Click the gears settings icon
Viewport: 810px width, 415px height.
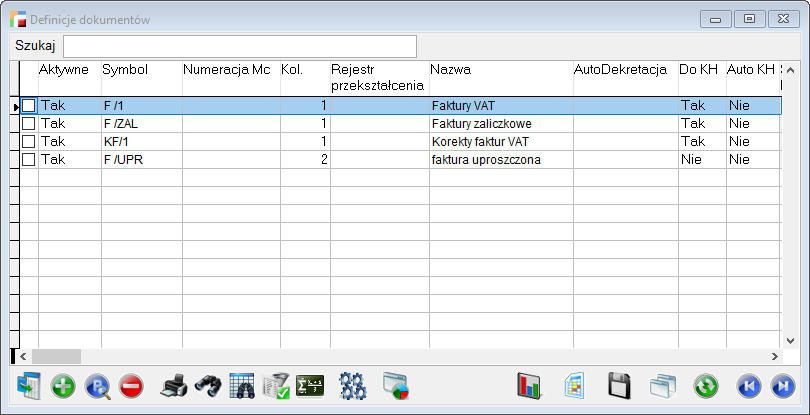coord(353,386)
